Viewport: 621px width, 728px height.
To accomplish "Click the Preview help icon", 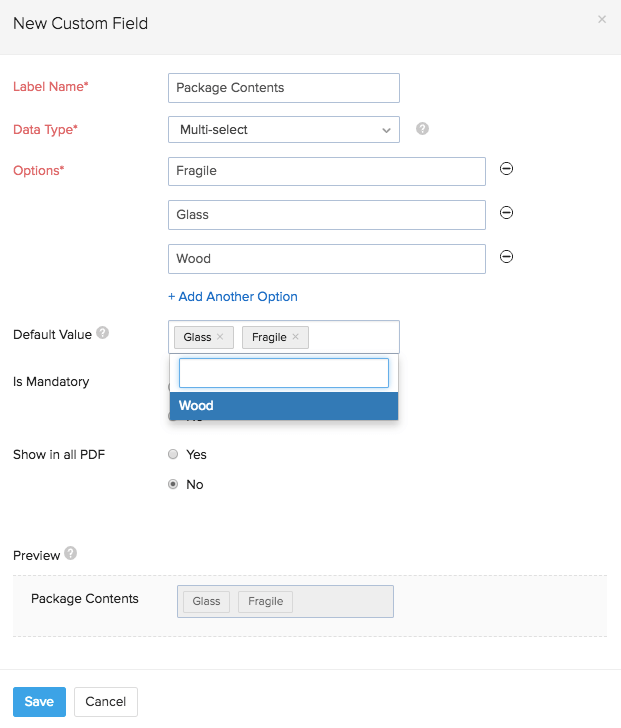I will tap(71, 553).
